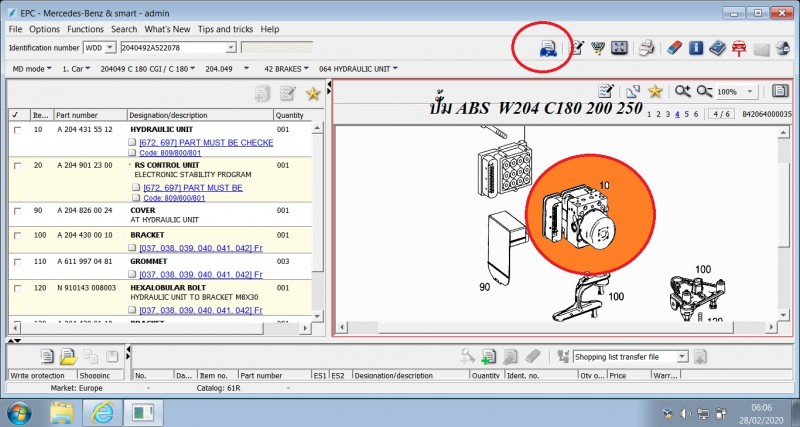Tick checkbox for item 90 COVER
The height and width of the screenshot is (427, 800).
(x=17, y=211)
